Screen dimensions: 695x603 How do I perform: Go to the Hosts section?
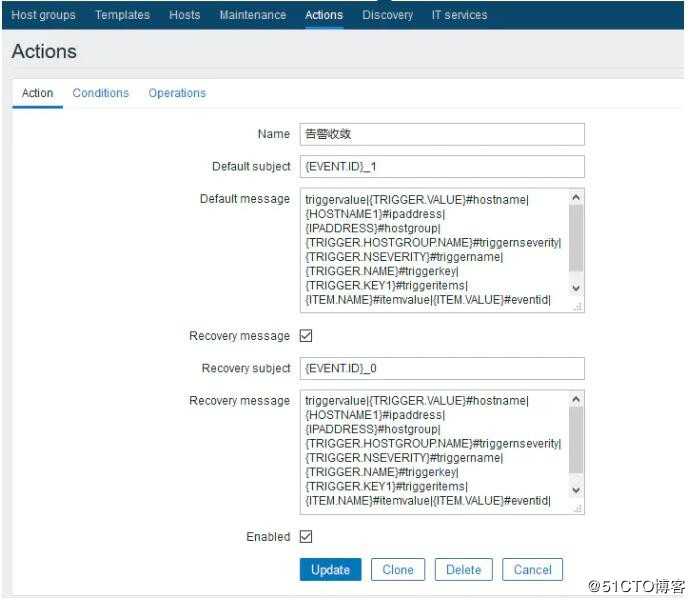(185, 15)
